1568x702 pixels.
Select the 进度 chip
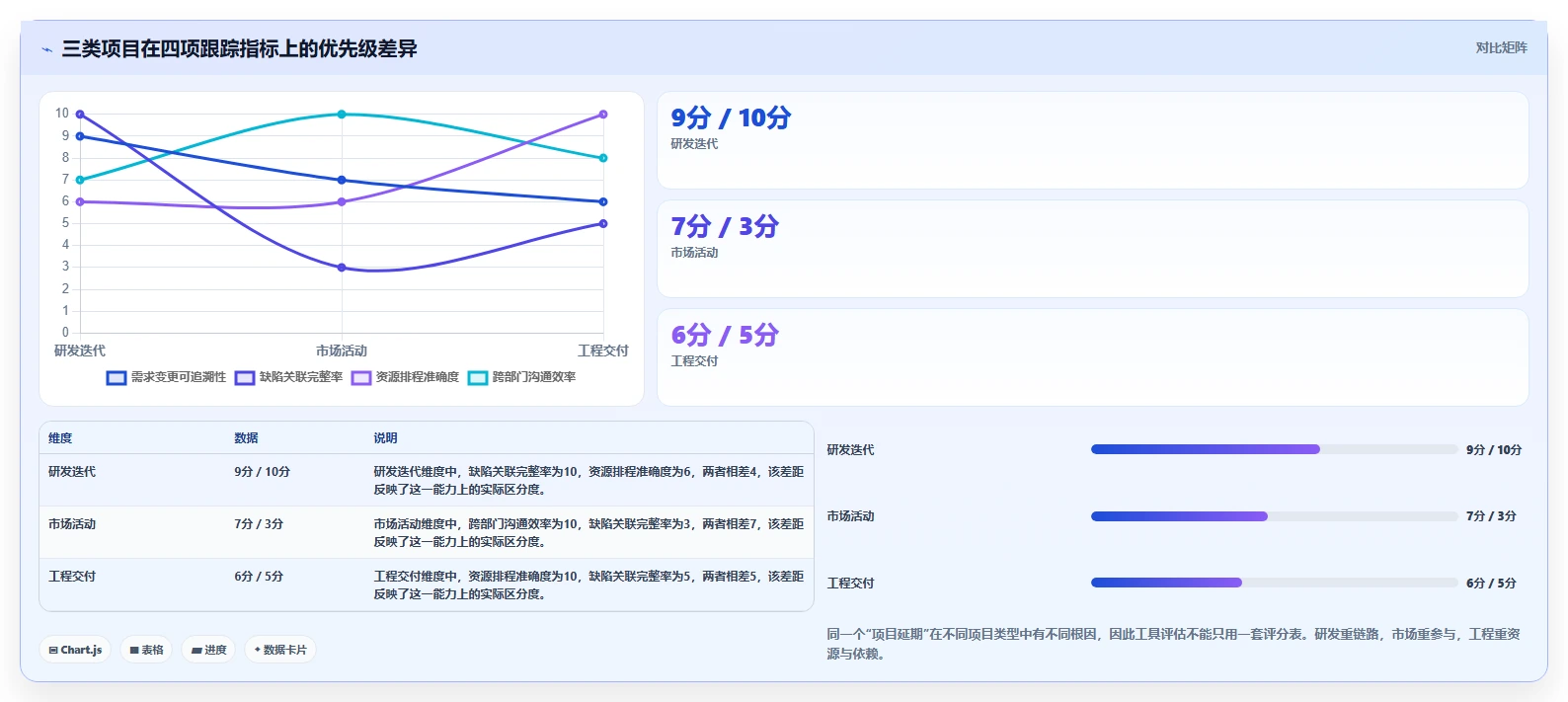[x=208, y=650]
